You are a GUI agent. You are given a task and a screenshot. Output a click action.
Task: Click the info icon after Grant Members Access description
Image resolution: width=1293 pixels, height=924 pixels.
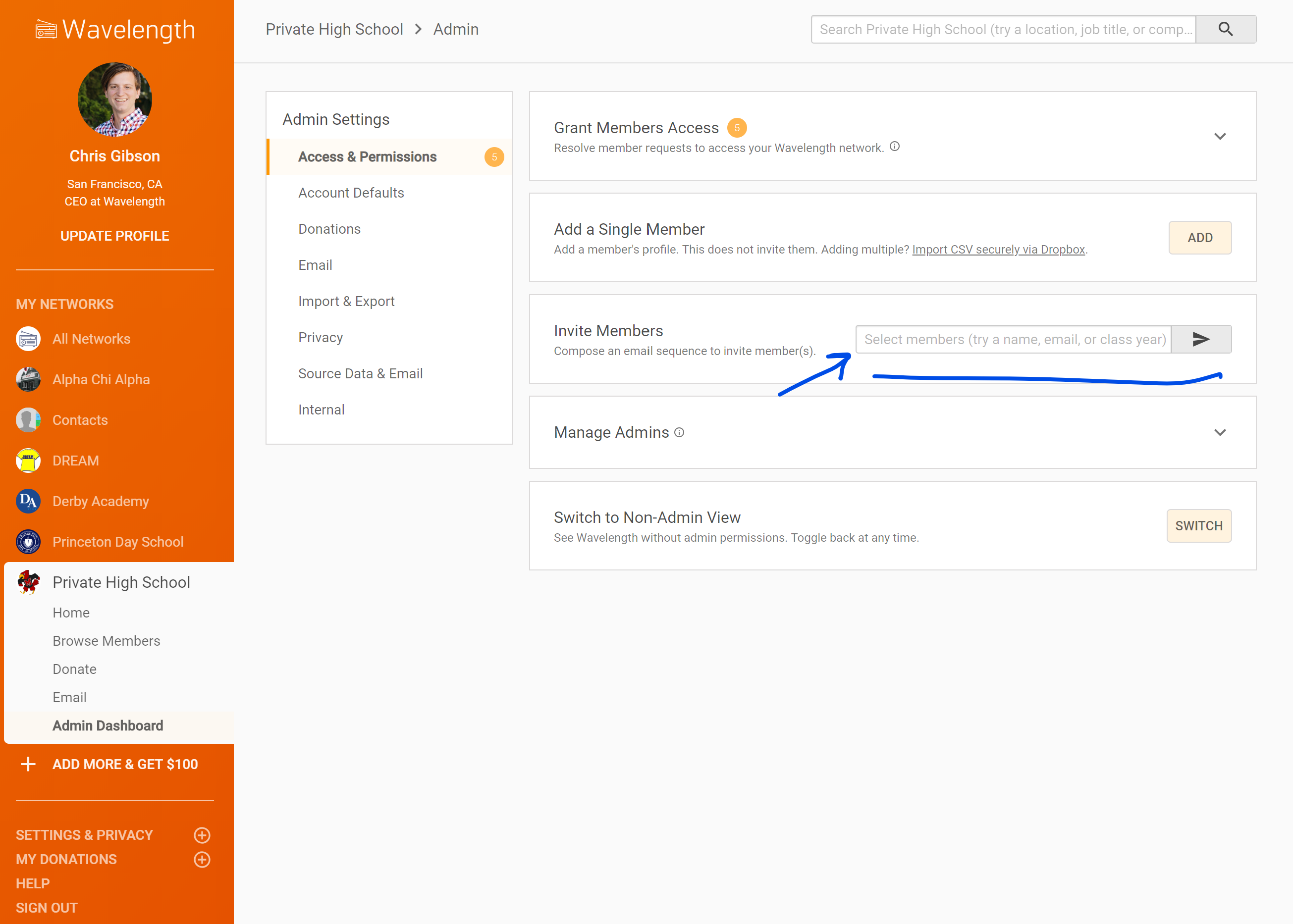click(895, 147)
